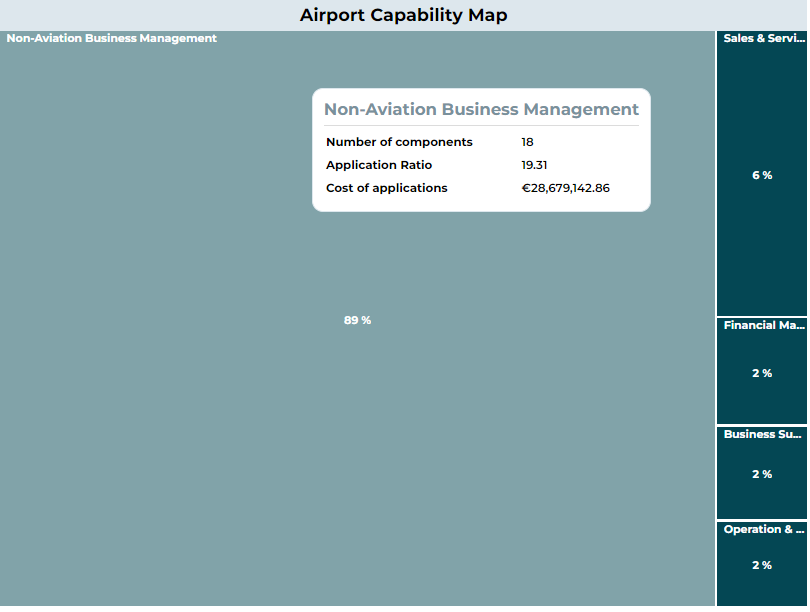Click the 2 % label in Business tile
810x612 pixels.
click(x=762, y=475)
